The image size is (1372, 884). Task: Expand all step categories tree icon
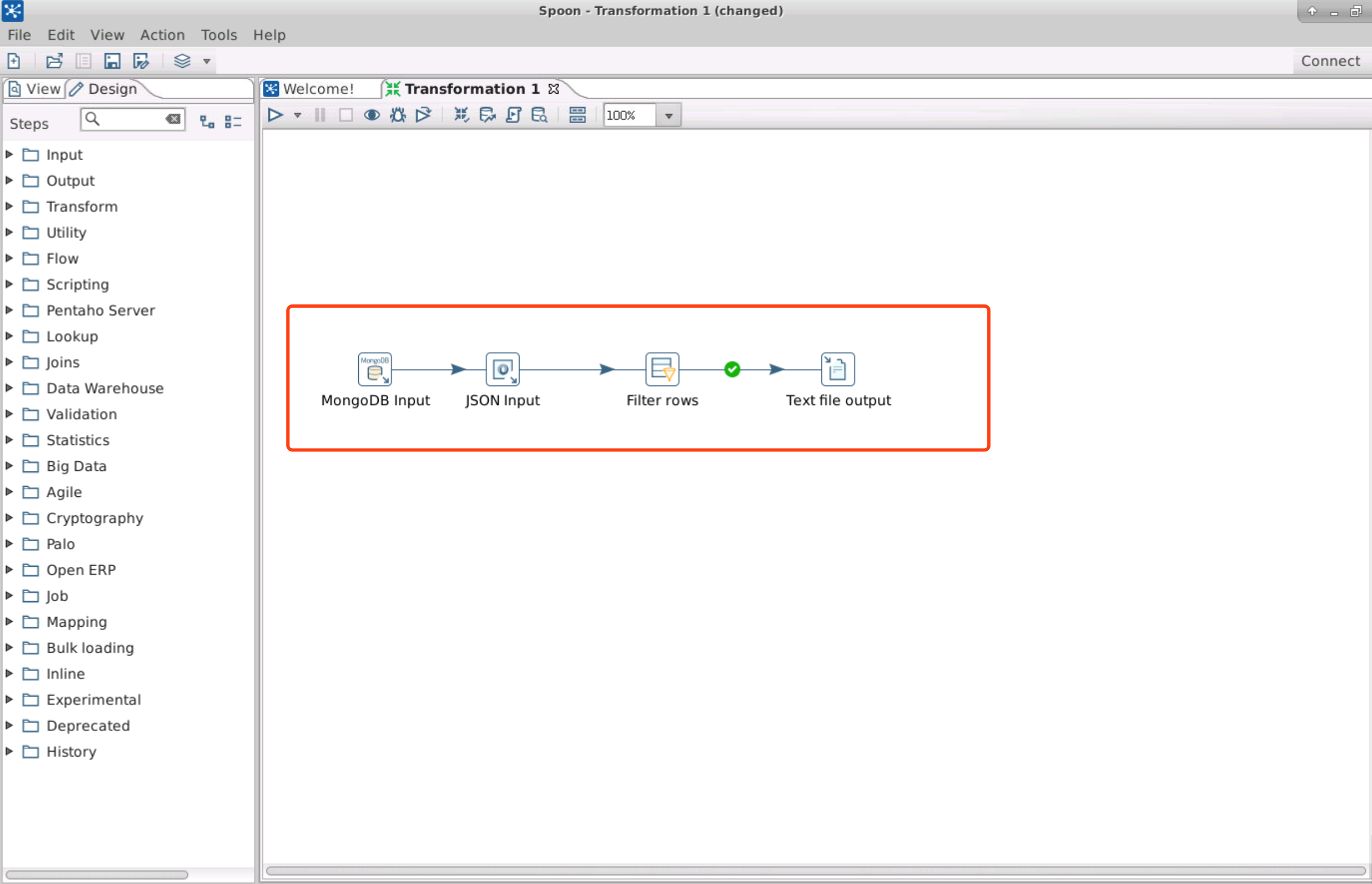[x=207, y=121]
